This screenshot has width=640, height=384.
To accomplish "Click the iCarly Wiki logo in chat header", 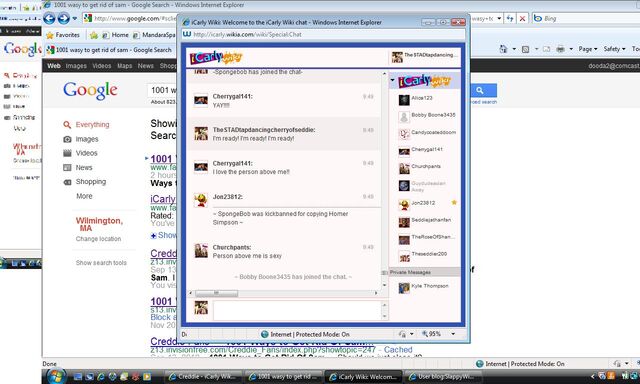I will tap(216, 58).
